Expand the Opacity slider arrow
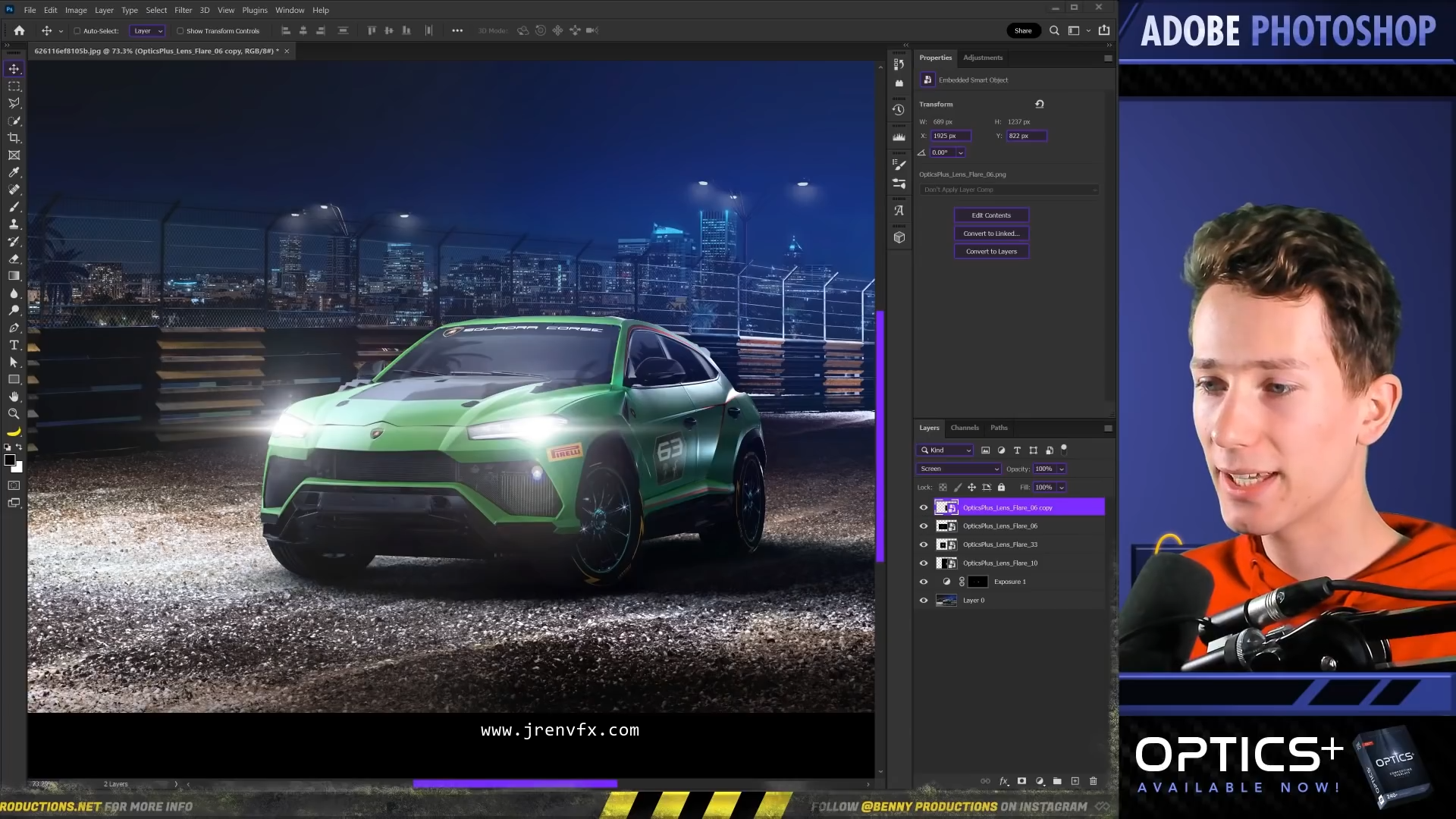Viewport: 1456px width, 819px height. [1062, 469]
